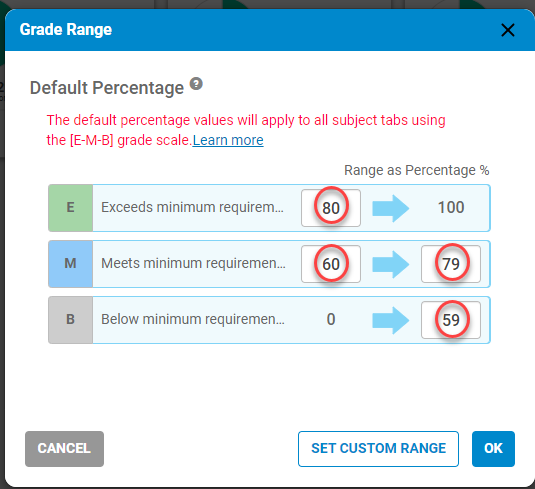The width and height of the screenshot is (535, 489).
Task: Click the Exceeds minimum requirement label
Action: click(192, 207)
